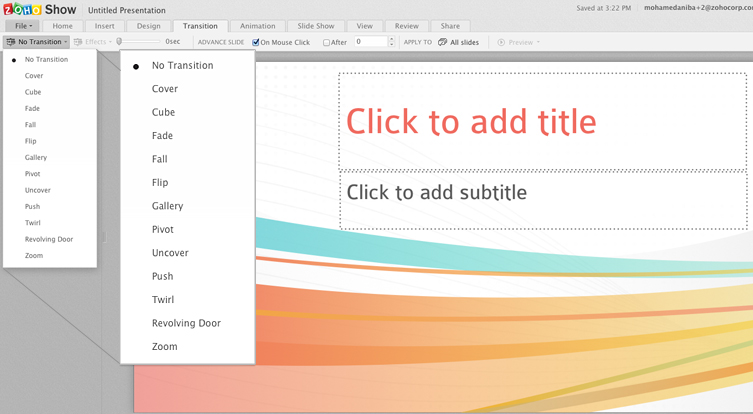Click the Zoho Show logo
The image size is (753, 414).
(x=40, y=9)
